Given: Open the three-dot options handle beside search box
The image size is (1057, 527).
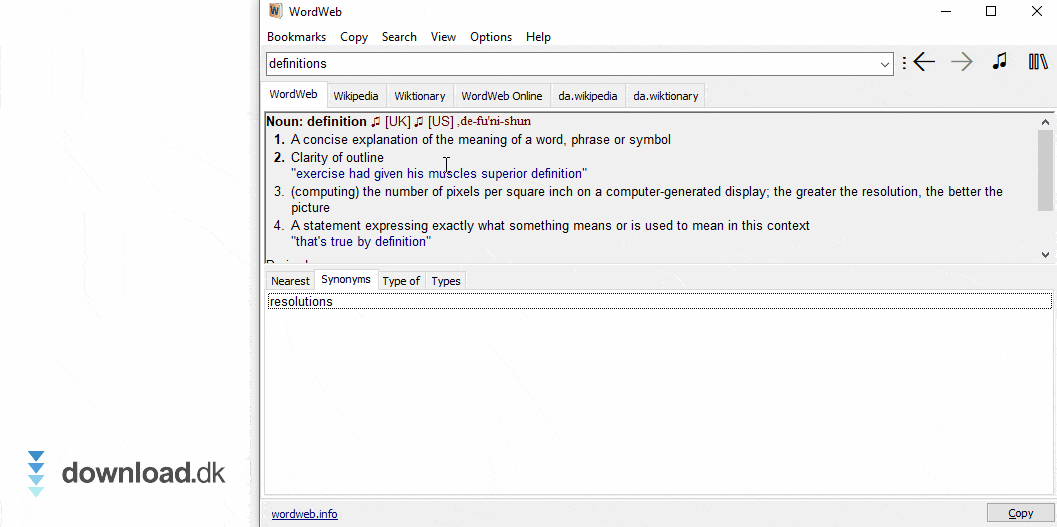Looking at the screenshot, I should pyautogui.click(x=904, y=63).
